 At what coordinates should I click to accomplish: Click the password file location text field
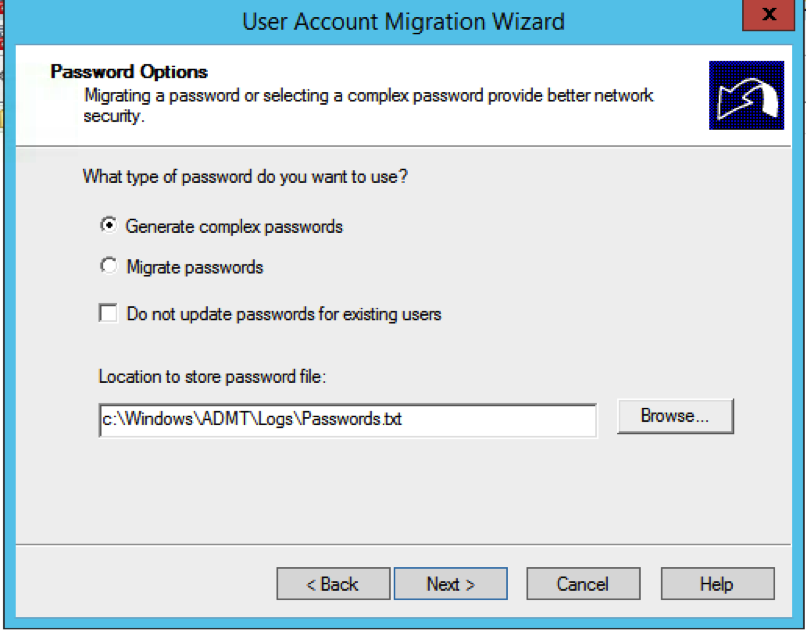coord(347,420)
